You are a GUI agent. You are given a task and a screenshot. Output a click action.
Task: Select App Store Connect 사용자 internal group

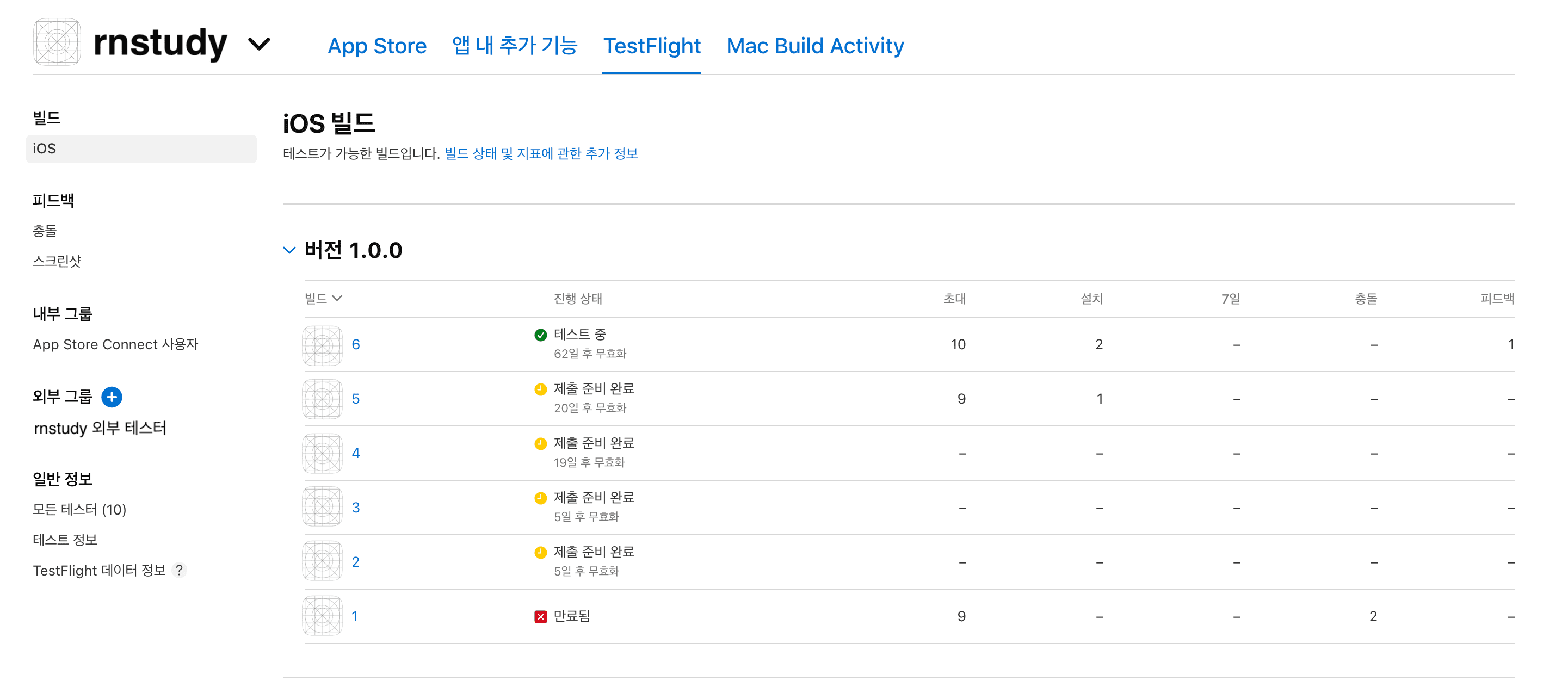tap(116, 344)
